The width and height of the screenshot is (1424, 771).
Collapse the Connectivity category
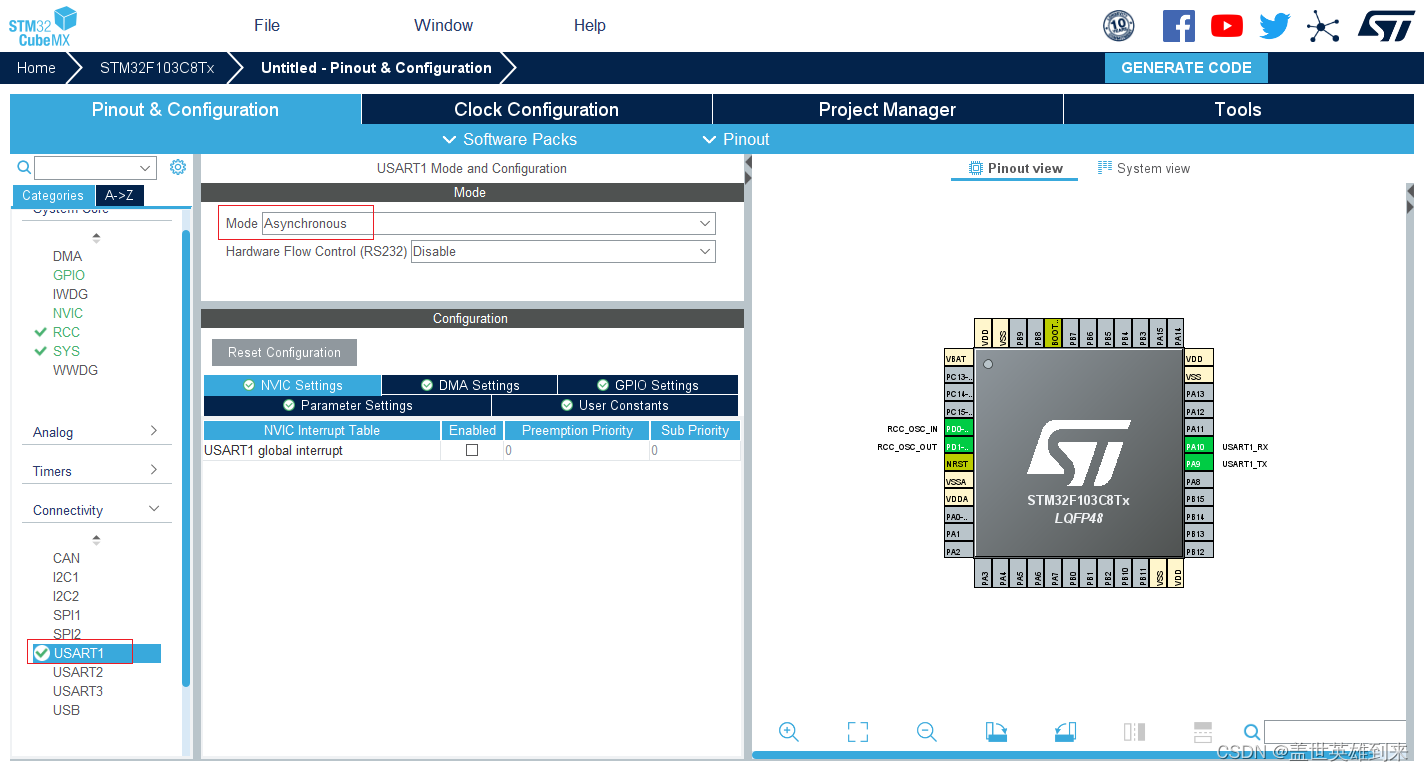pos(153,508)
